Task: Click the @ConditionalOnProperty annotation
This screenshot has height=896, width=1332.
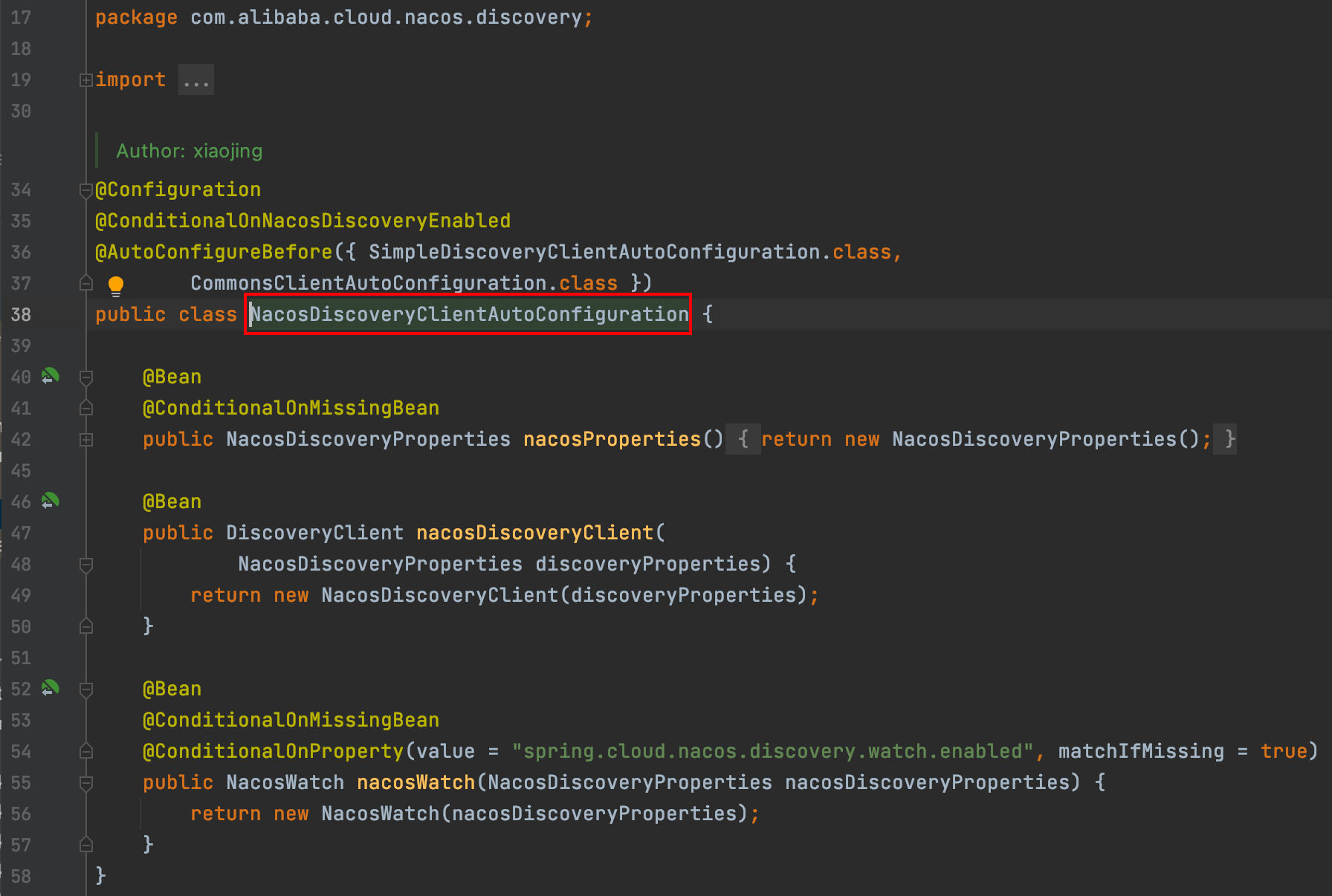Action: [x=274, y=751]
